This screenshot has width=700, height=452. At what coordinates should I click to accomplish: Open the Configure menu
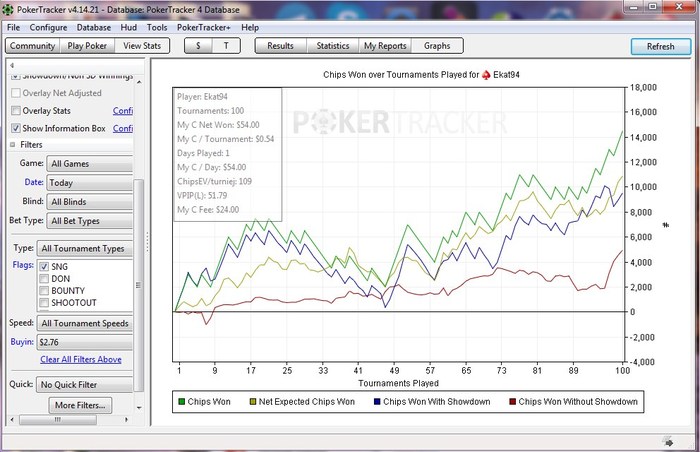point(48,27)
